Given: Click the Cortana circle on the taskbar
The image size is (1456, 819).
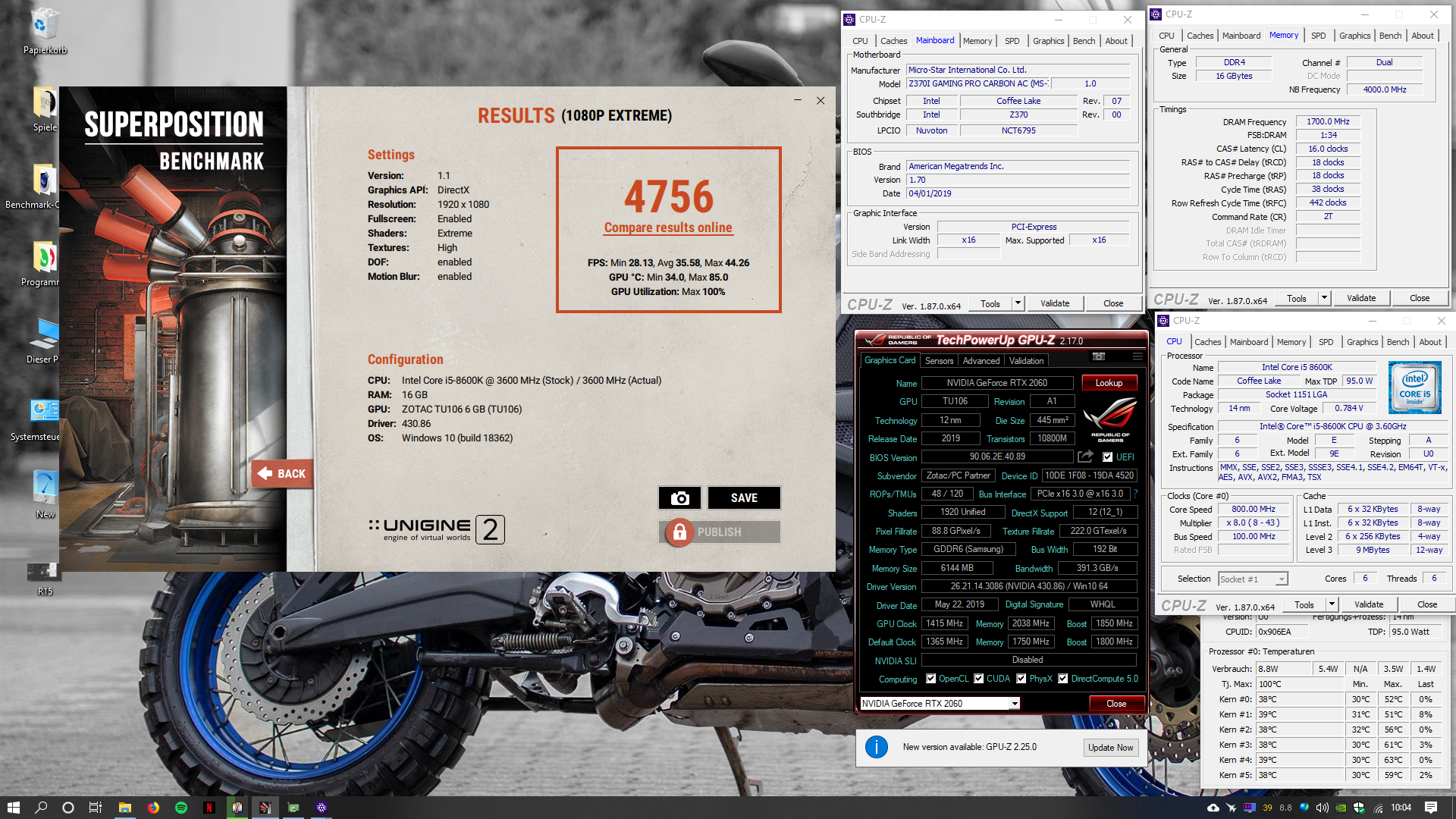Looking at the screenshot, I should point(68,808).
